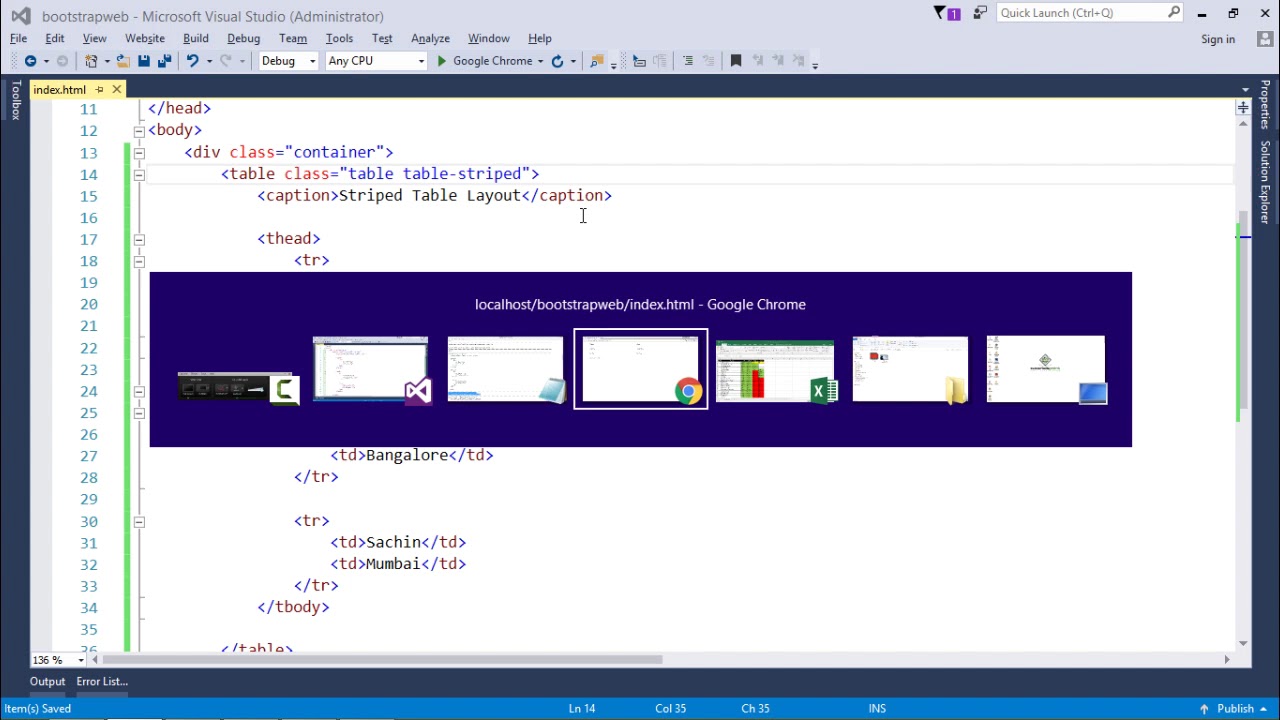Click the account avatar icon by Sign in
The image size is (1280, 720).
pos(1264,39)
